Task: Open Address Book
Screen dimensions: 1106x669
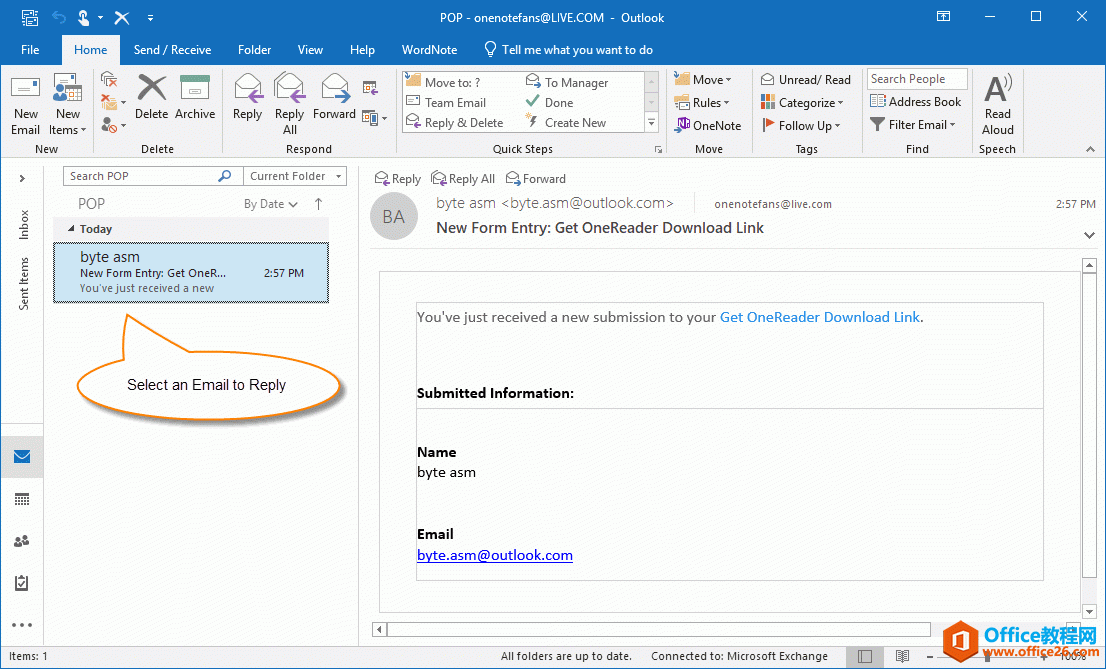Action: tap(915, 101)
